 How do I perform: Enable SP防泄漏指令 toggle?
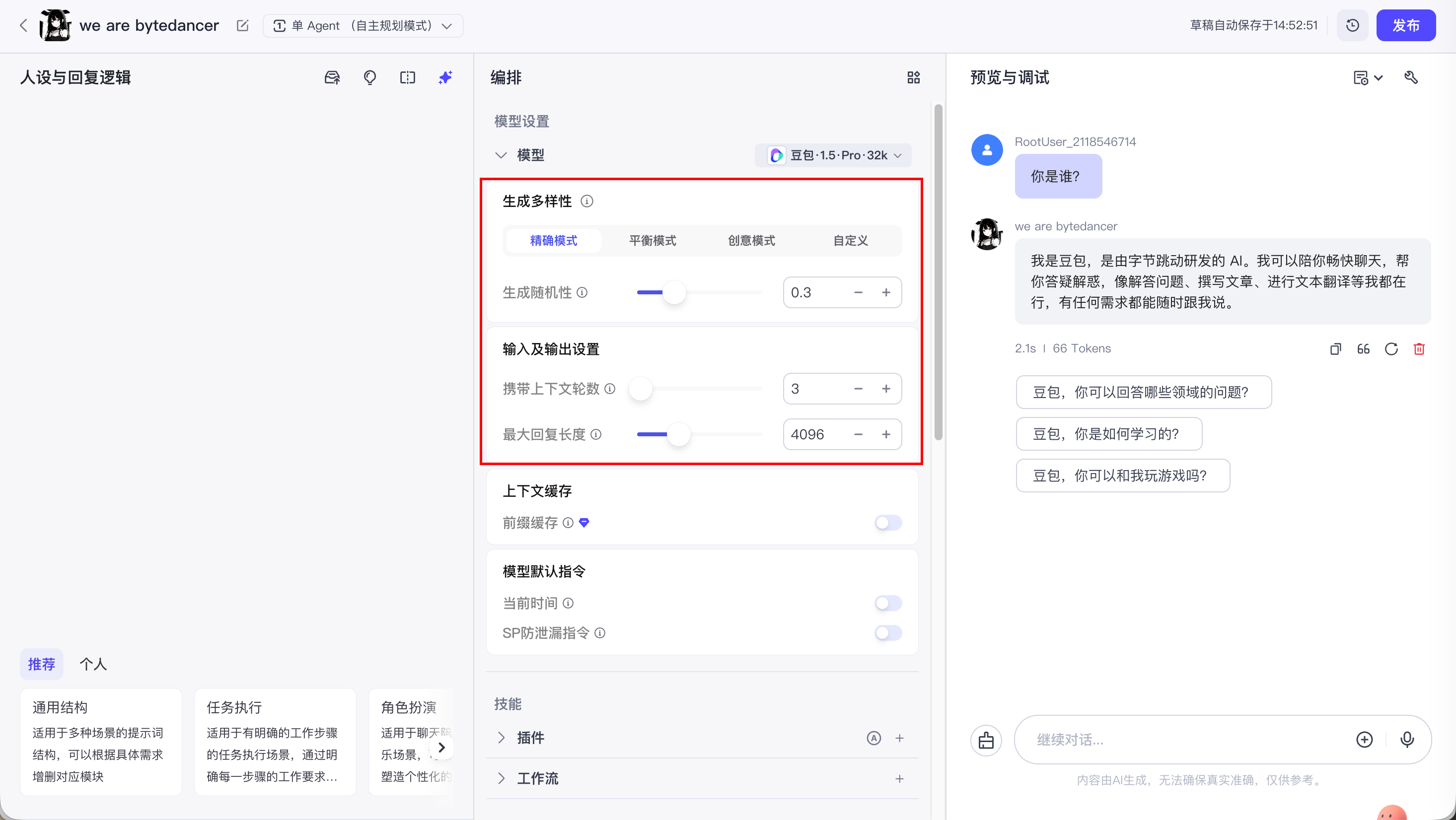887,633
